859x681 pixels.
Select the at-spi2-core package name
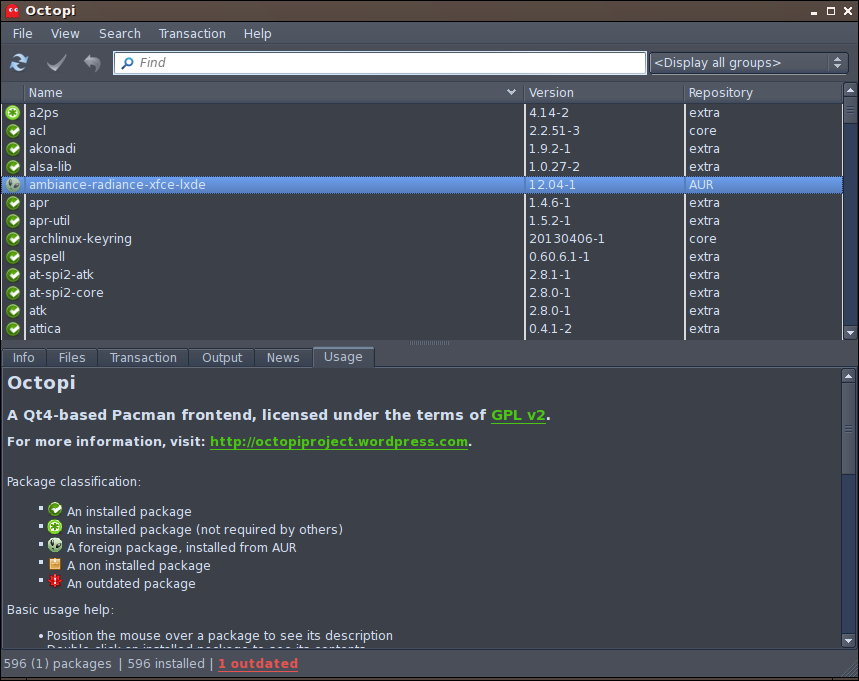(66, 293)
